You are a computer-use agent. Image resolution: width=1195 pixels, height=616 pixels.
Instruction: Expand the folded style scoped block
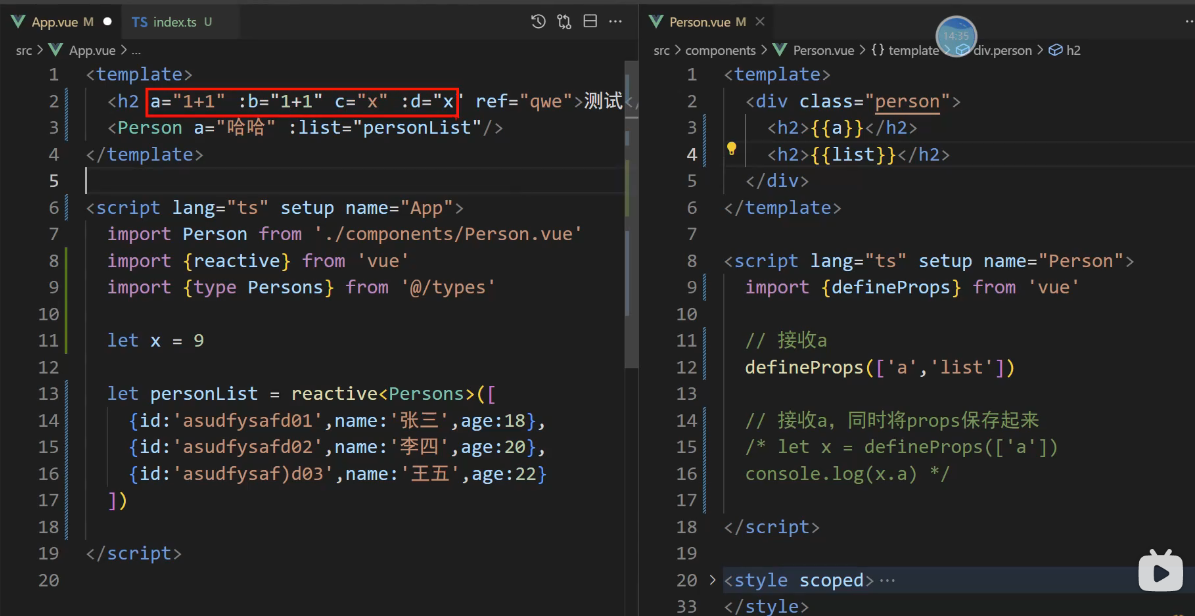click(713, 580)
